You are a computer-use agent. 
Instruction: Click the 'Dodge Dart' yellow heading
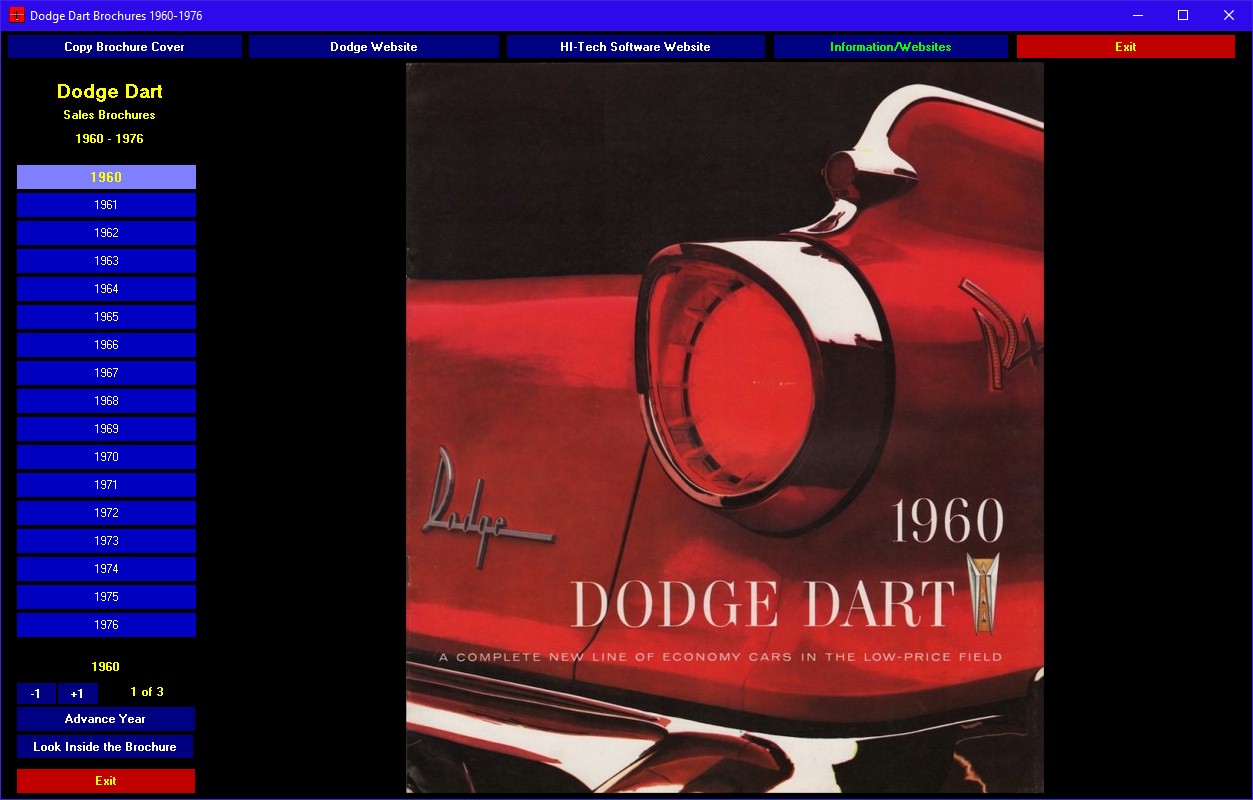click(x=110, y=92)
